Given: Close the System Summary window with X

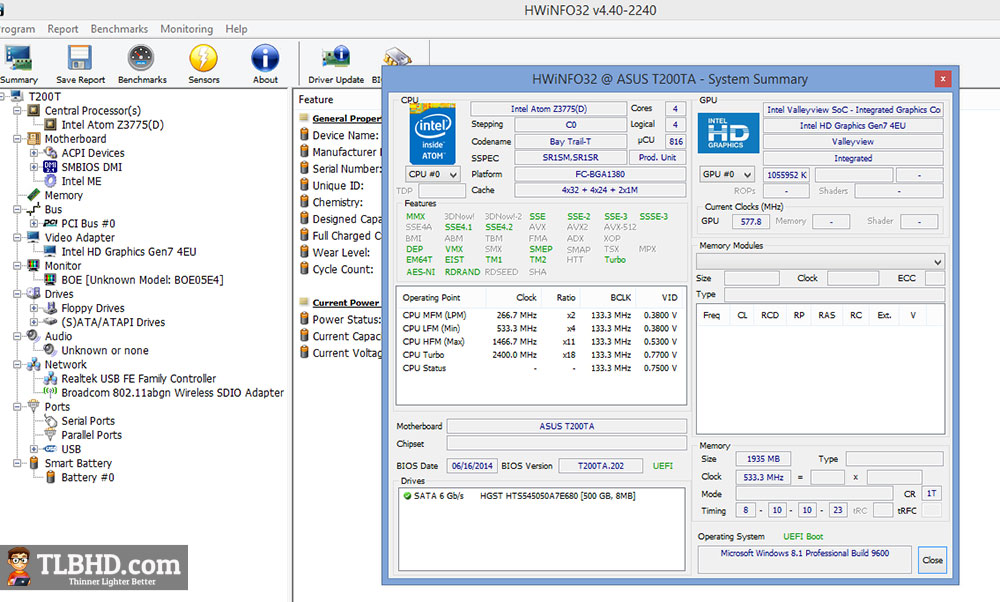Looking at the screenshot, I should pos(943,78).
